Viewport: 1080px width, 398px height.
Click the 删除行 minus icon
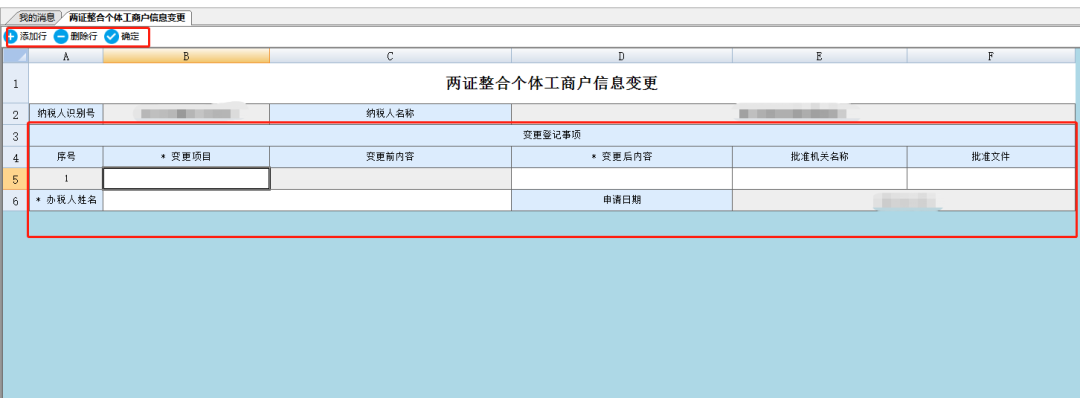click(x=61, y=36)
